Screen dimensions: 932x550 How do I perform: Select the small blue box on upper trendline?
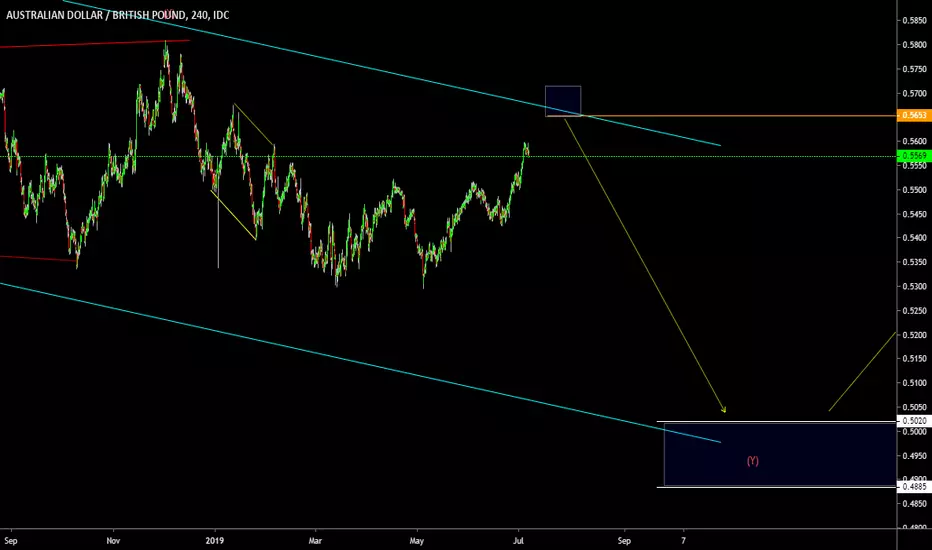(563, 101)
